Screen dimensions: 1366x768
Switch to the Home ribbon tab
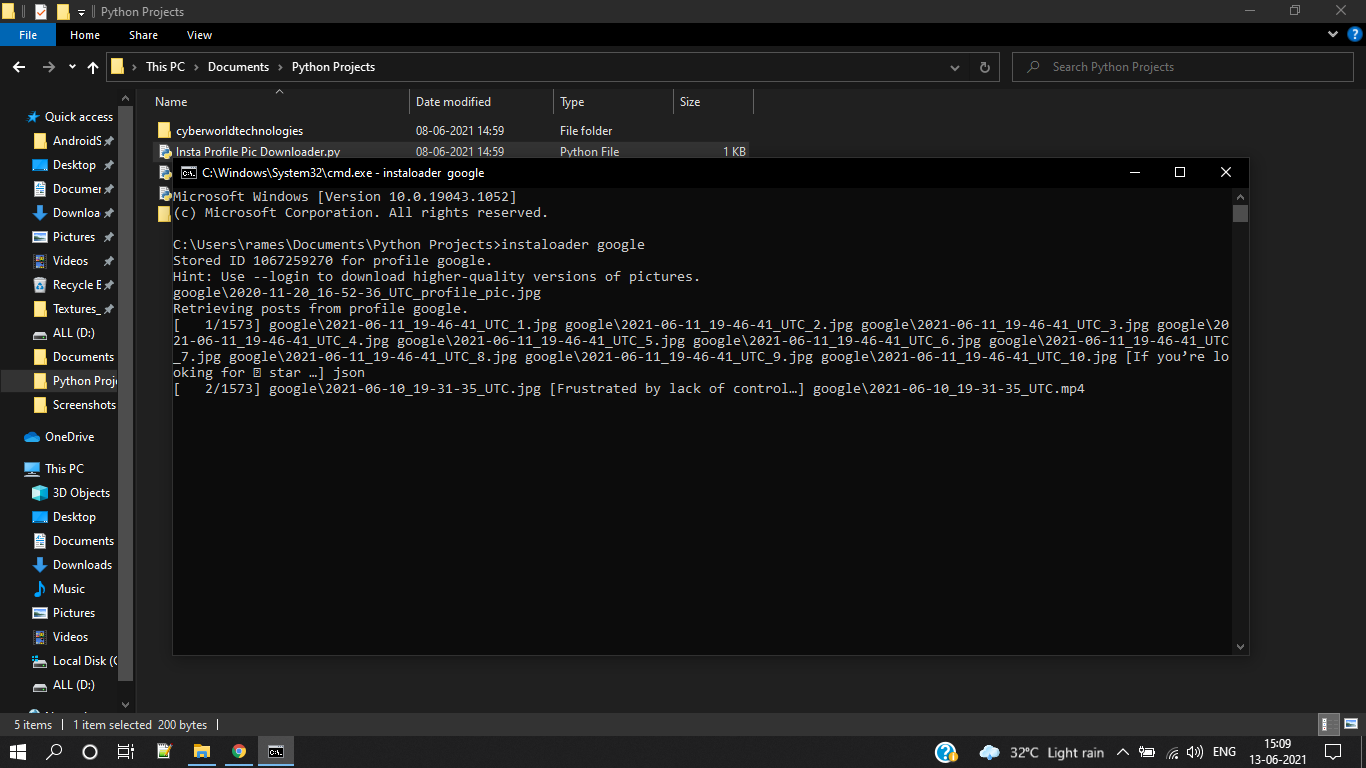[x=85, y=35]
